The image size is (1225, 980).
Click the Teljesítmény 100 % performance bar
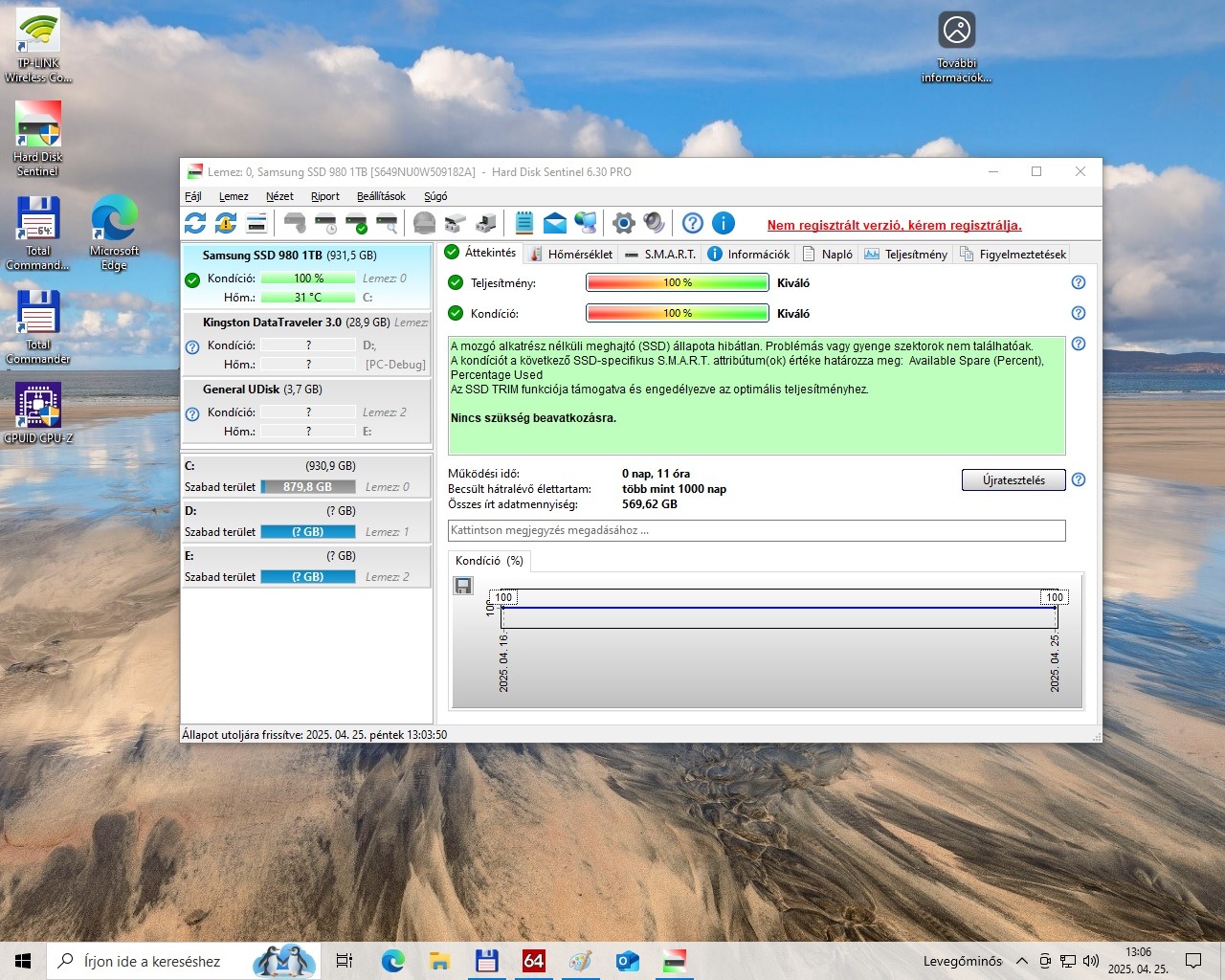[x=678, y=282]
